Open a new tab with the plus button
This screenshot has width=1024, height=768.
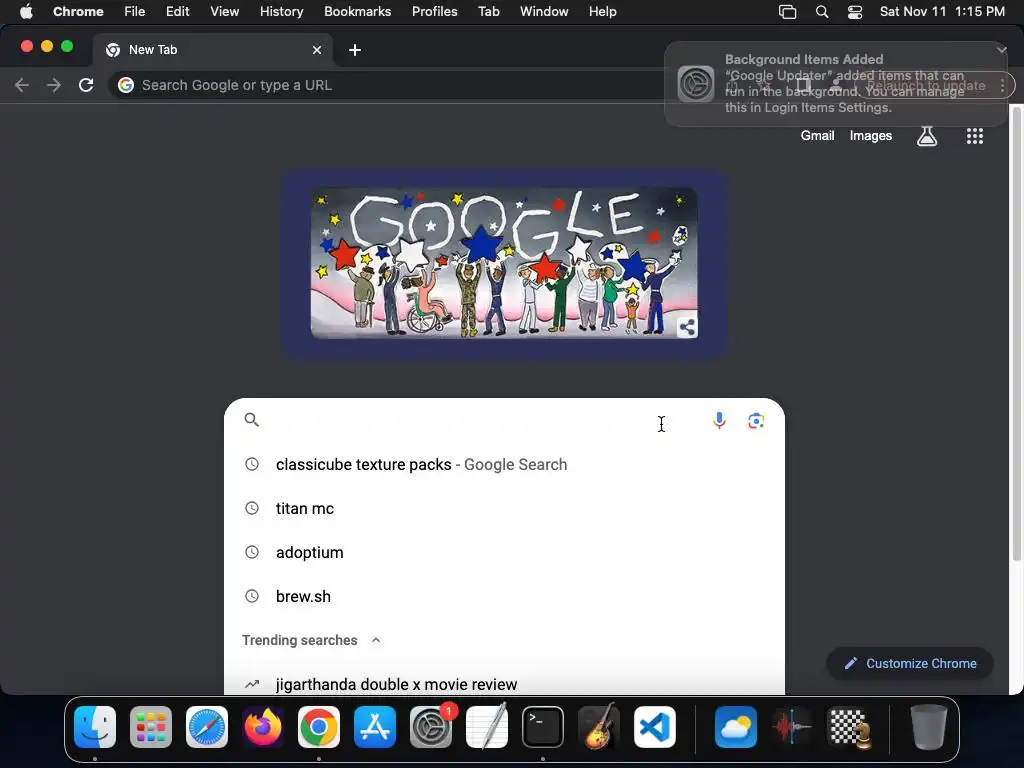click(x=355, y=50)
